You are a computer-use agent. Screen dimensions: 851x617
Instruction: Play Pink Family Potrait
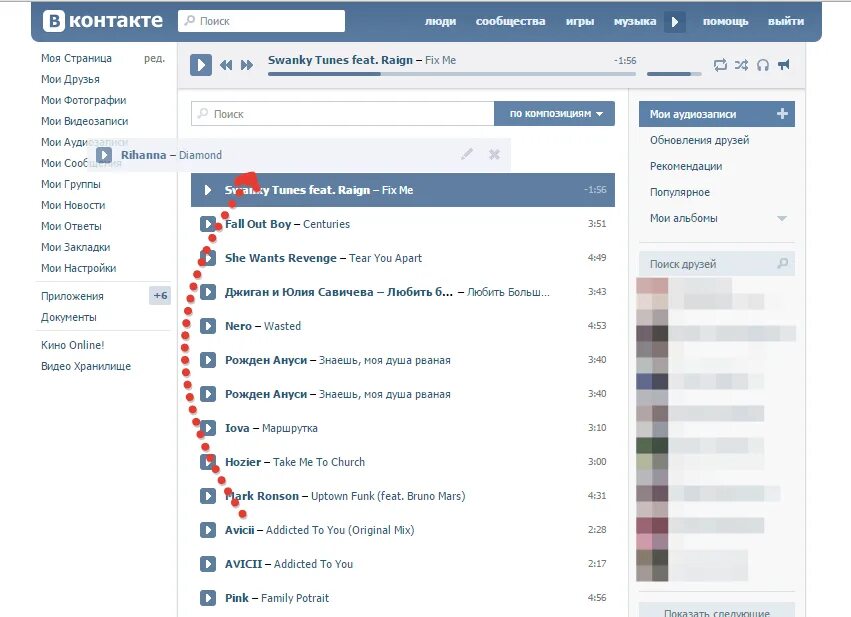coord(208,598)
